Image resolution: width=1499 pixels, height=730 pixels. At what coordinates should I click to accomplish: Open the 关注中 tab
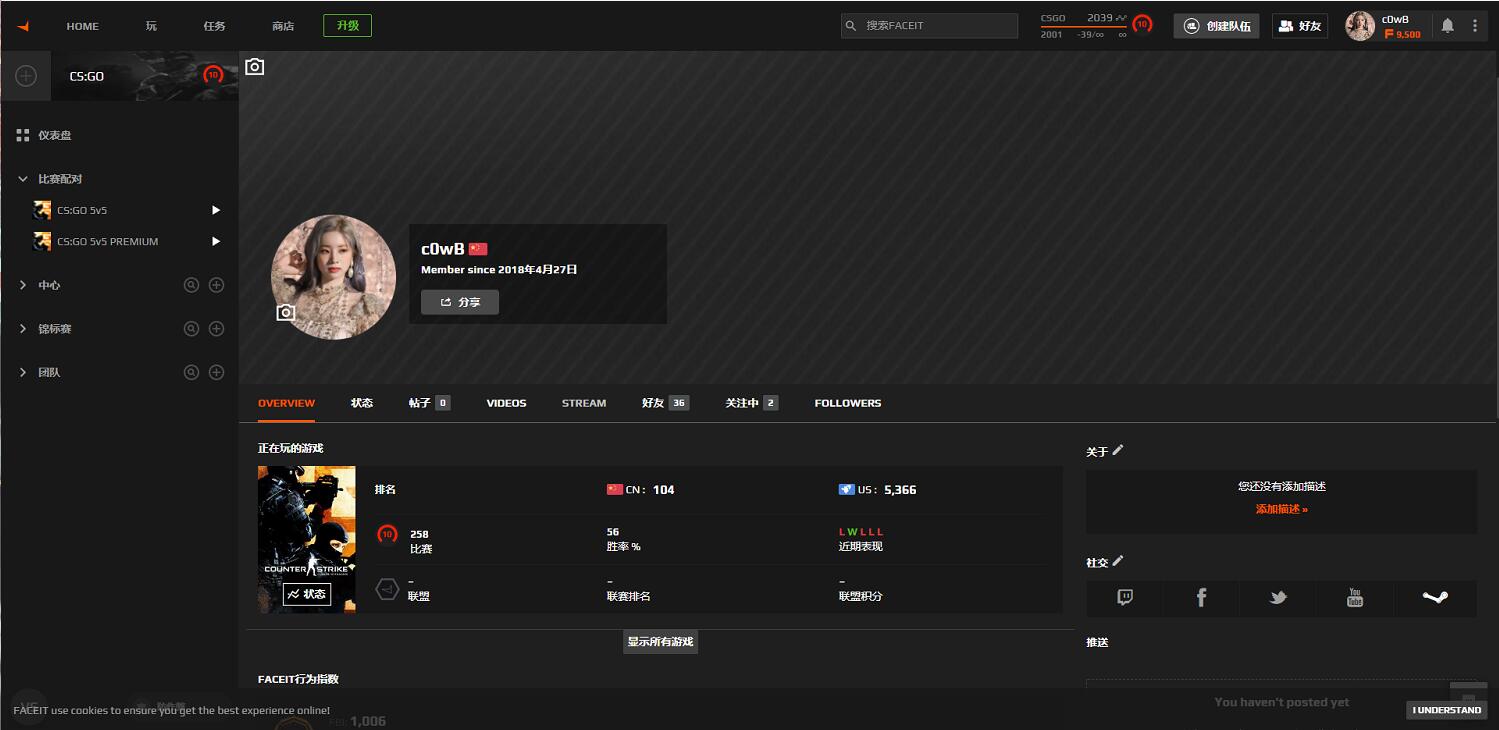[x=751, y=403]
